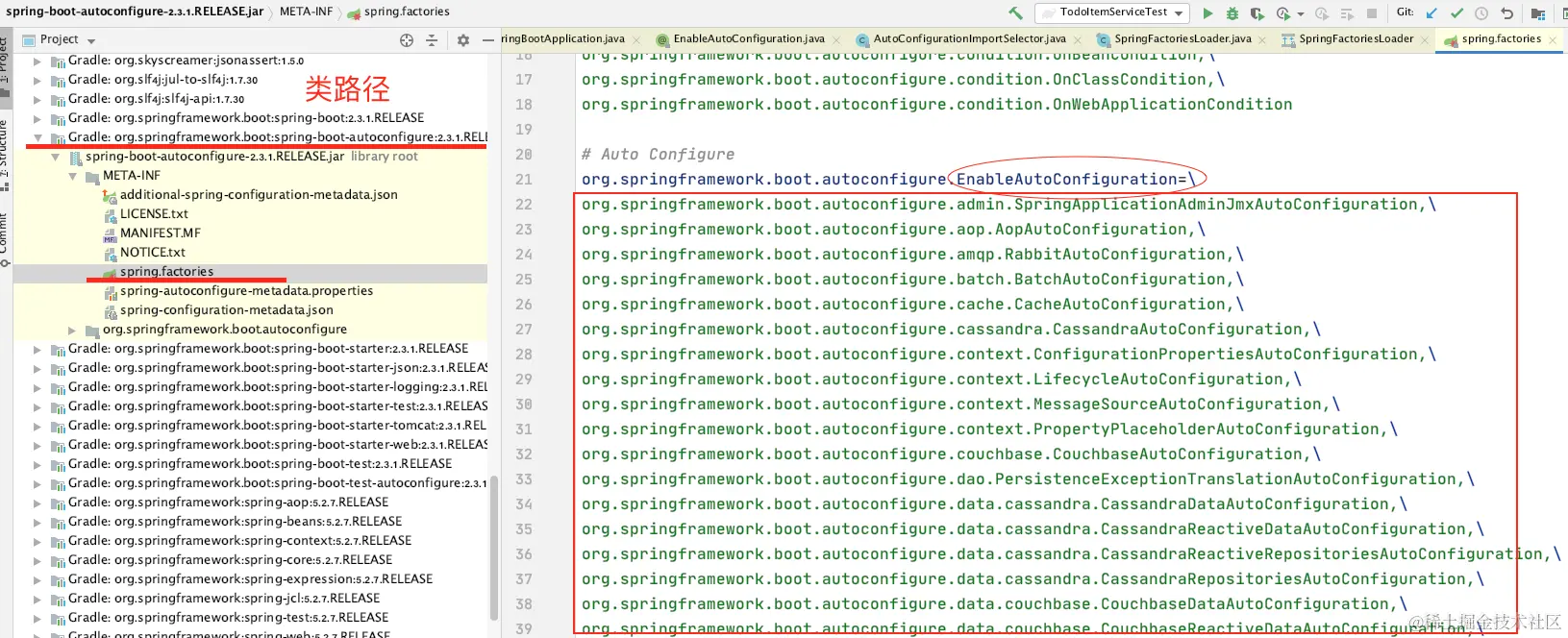Open the TodoItemServiceTest run configuration dropdown

(1112, 12)
